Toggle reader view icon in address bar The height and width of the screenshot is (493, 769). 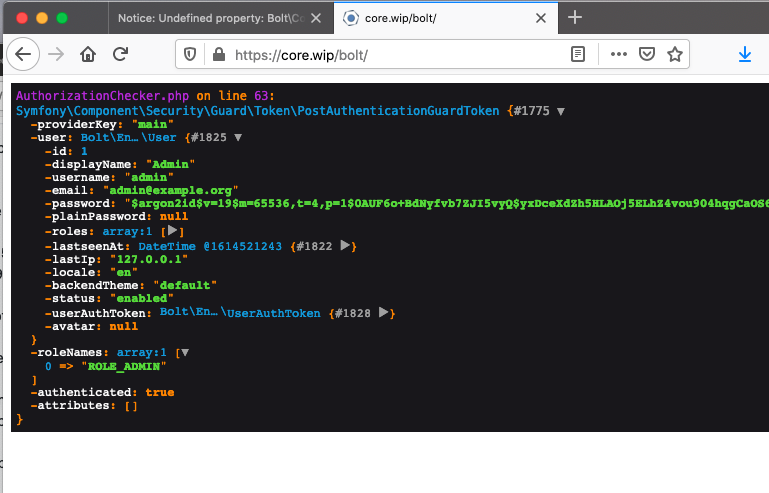578,54
